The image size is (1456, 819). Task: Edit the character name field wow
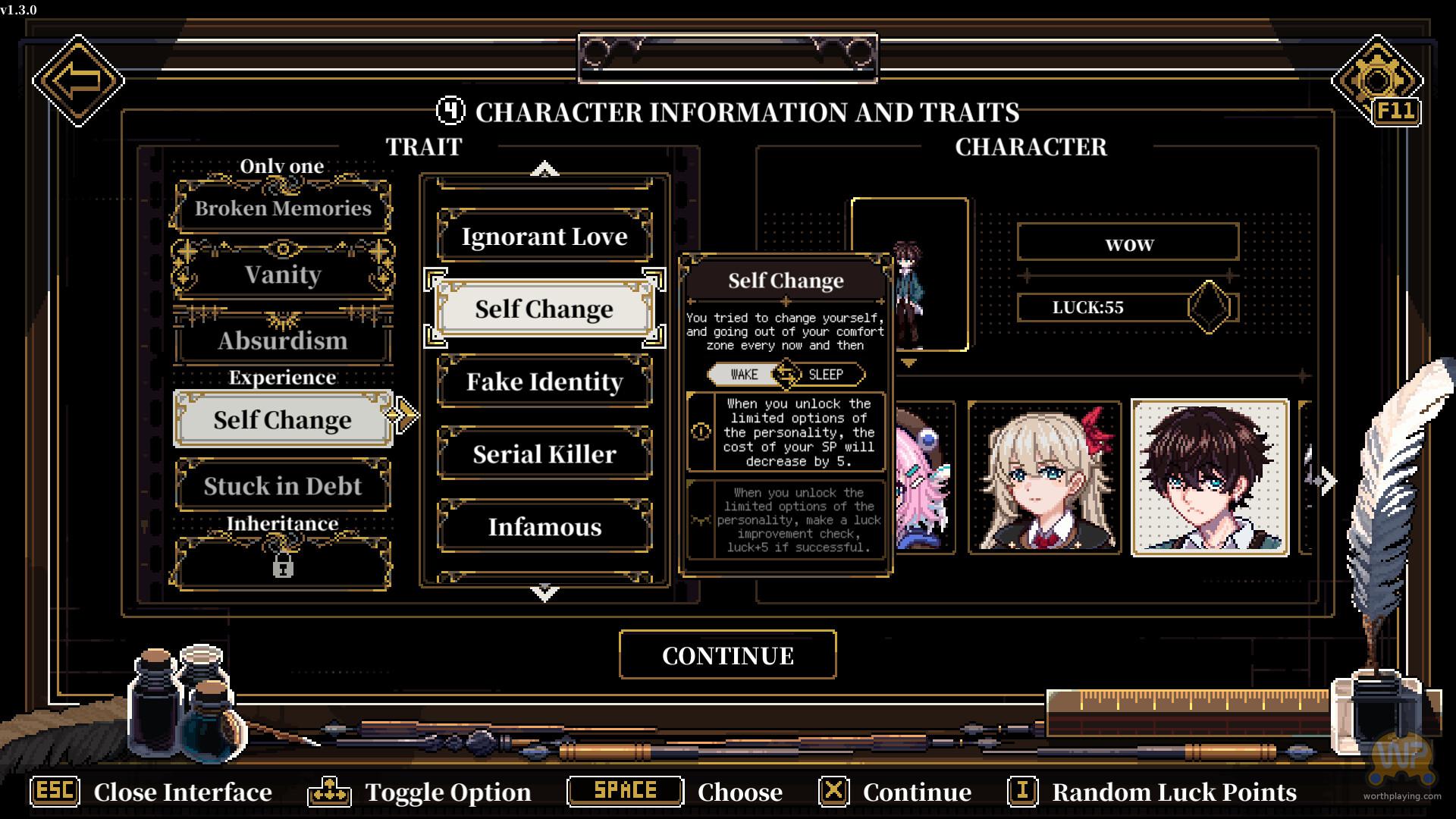coord(1128,244)
